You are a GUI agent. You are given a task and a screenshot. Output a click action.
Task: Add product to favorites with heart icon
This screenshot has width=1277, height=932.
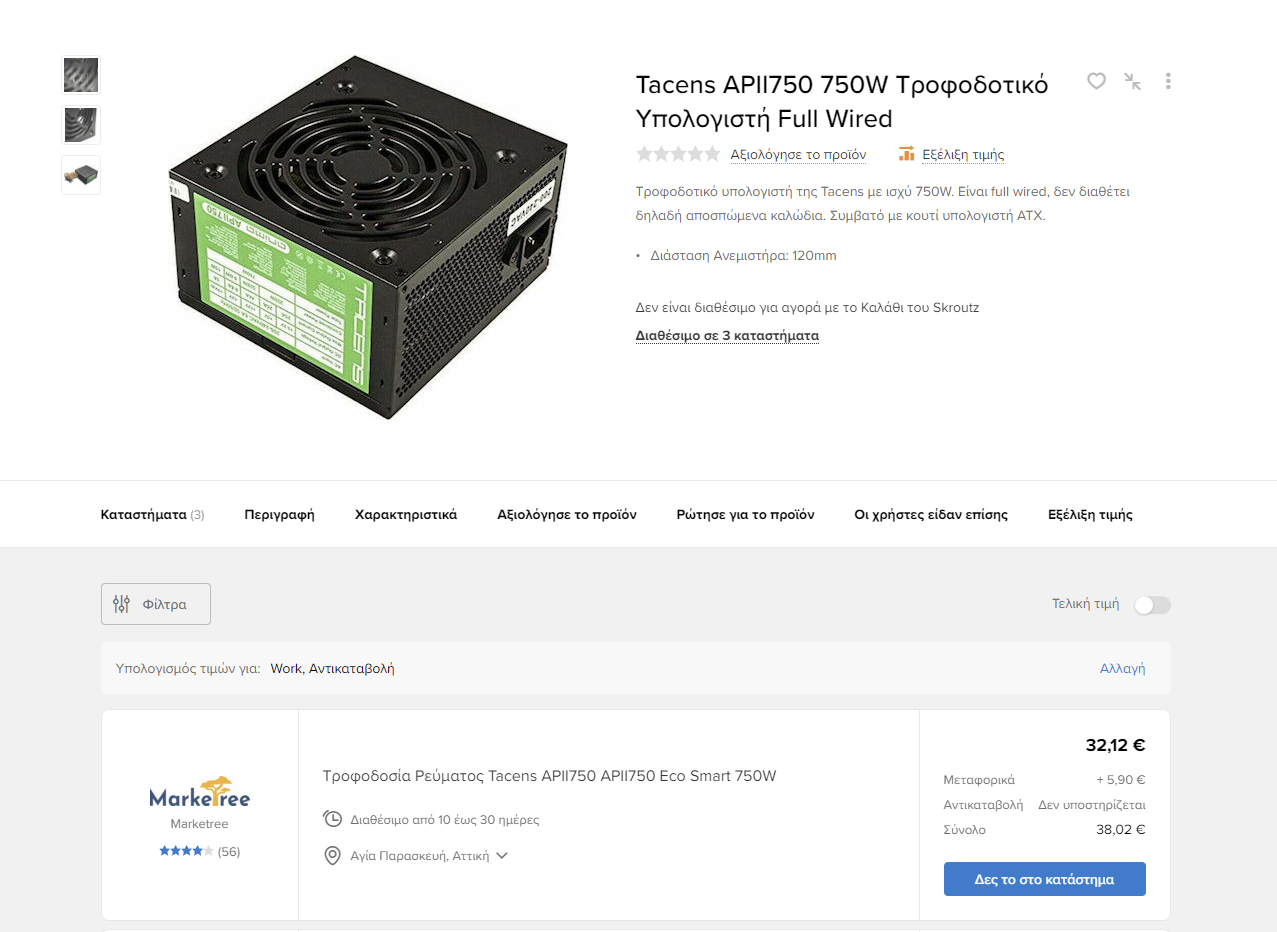click(1096, 81)
